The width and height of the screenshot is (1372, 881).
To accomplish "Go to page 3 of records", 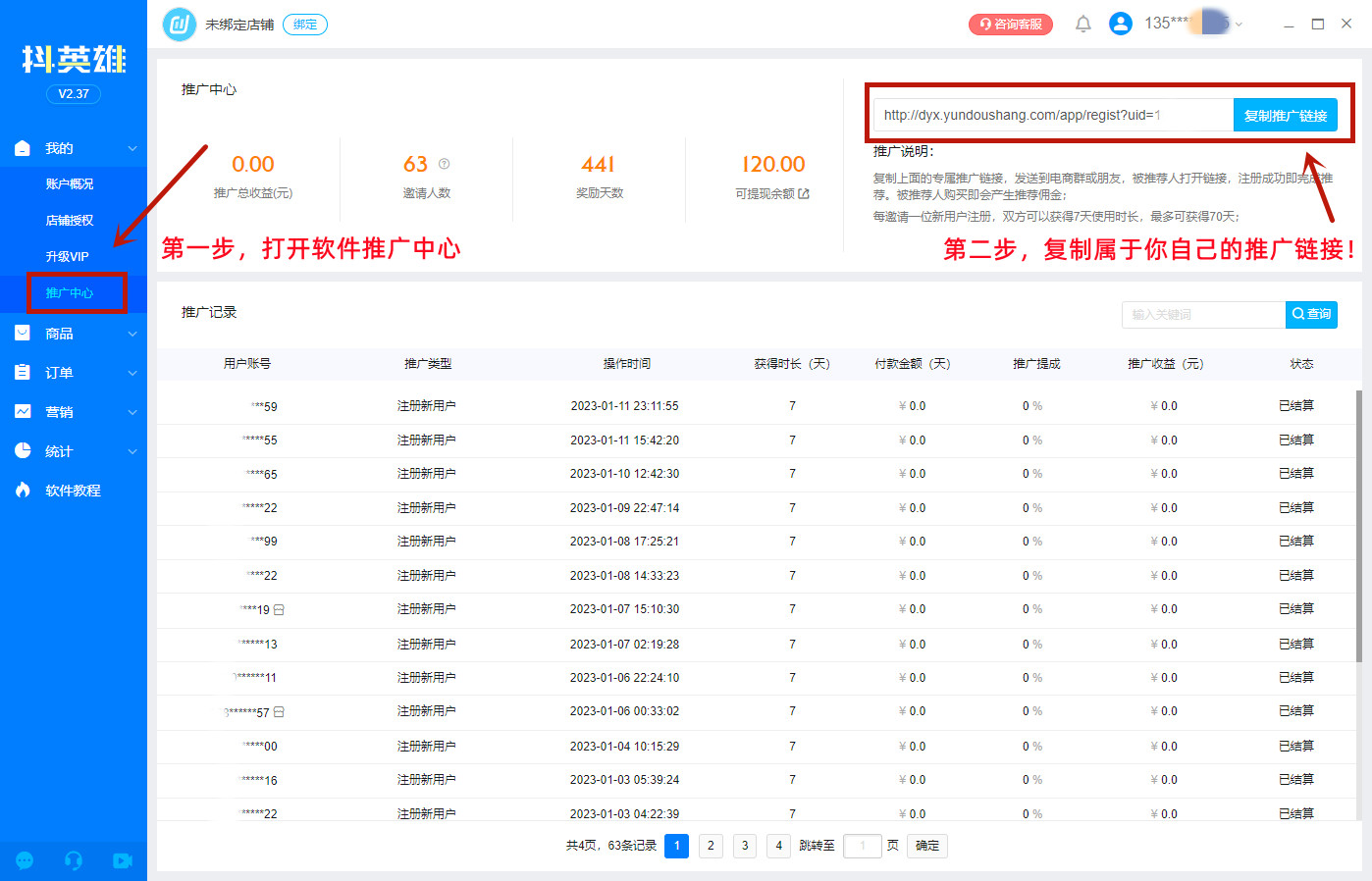I will click(745, 846).
